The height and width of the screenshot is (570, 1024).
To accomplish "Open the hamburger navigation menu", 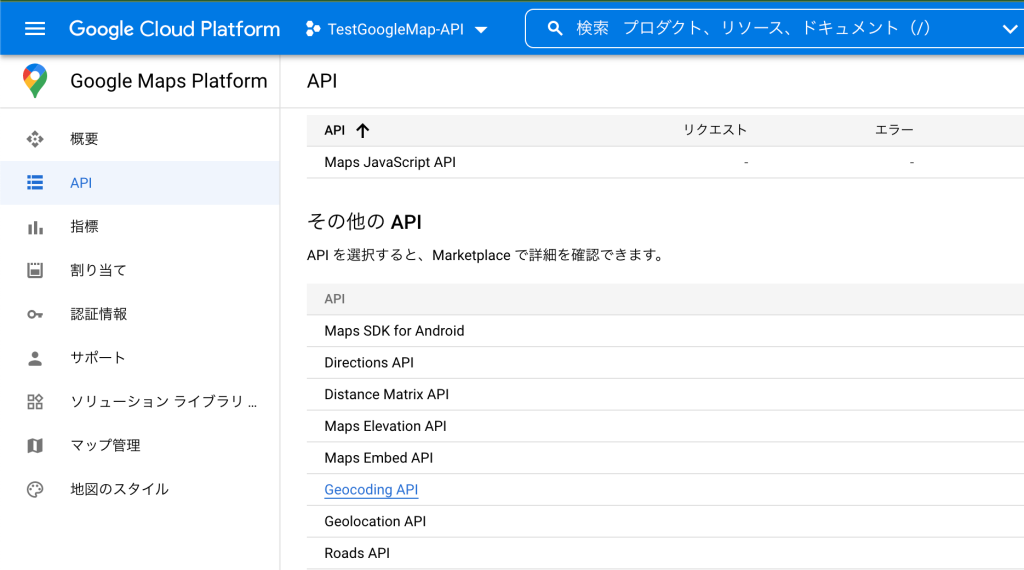I will pos(35,29).
